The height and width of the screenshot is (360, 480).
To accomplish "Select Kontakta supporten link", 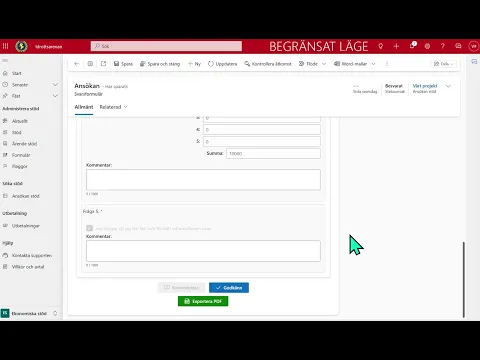I will pos(31,255).
